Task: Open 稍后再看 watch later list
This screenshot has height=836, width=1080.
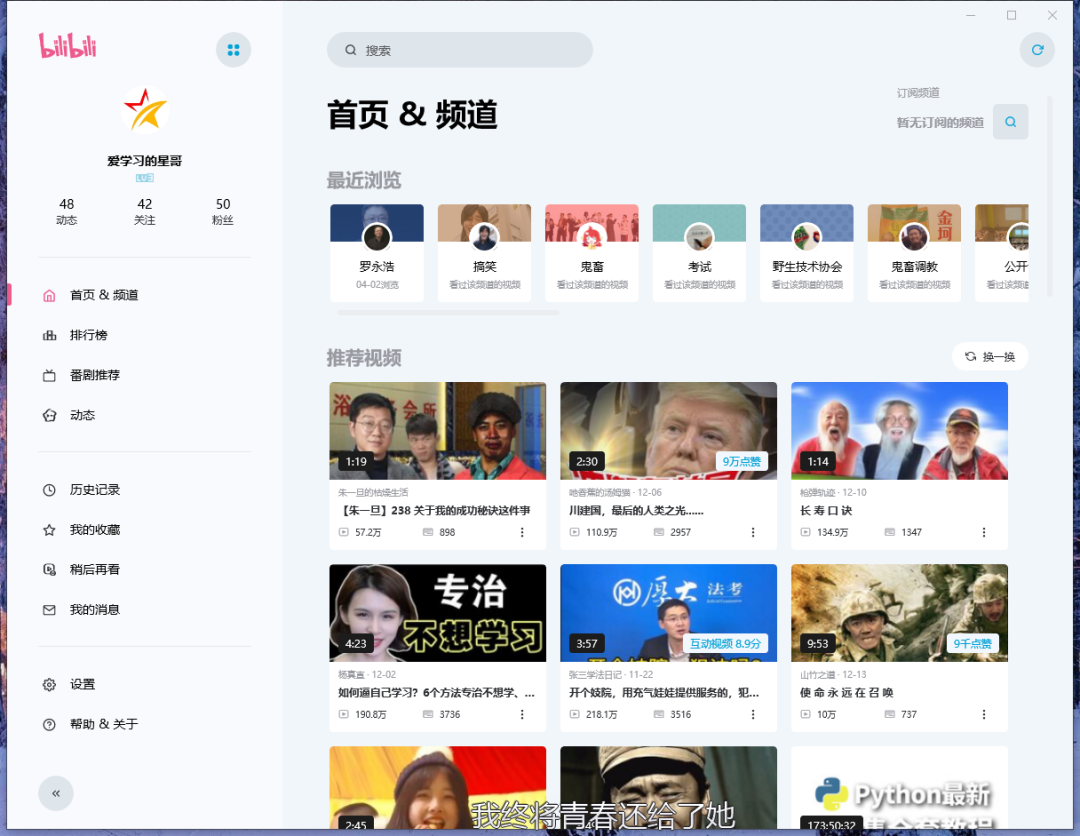Action: click(x=145, y=569)
